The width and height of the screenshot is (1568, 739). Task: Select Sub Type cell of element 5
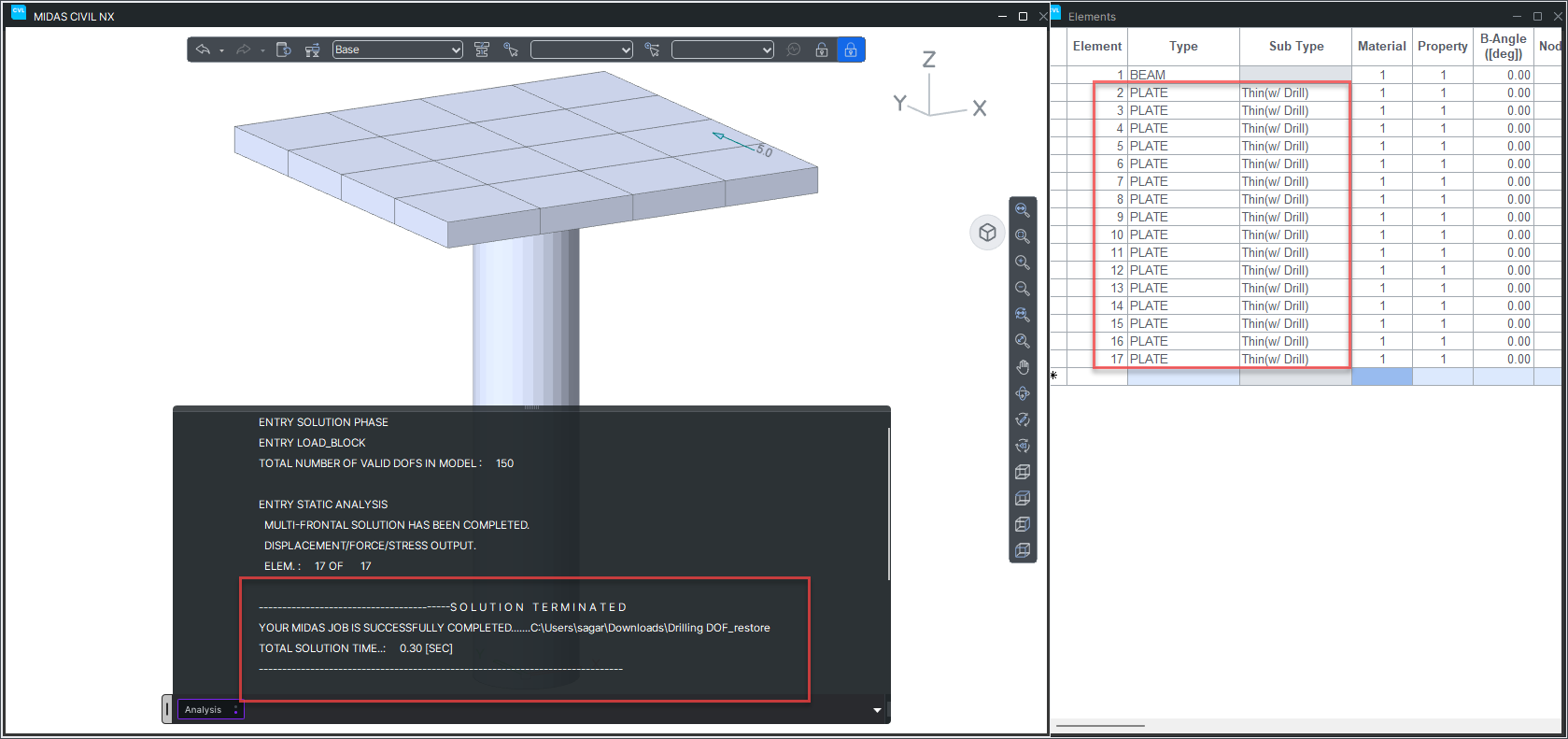(x=1296, y=146)
